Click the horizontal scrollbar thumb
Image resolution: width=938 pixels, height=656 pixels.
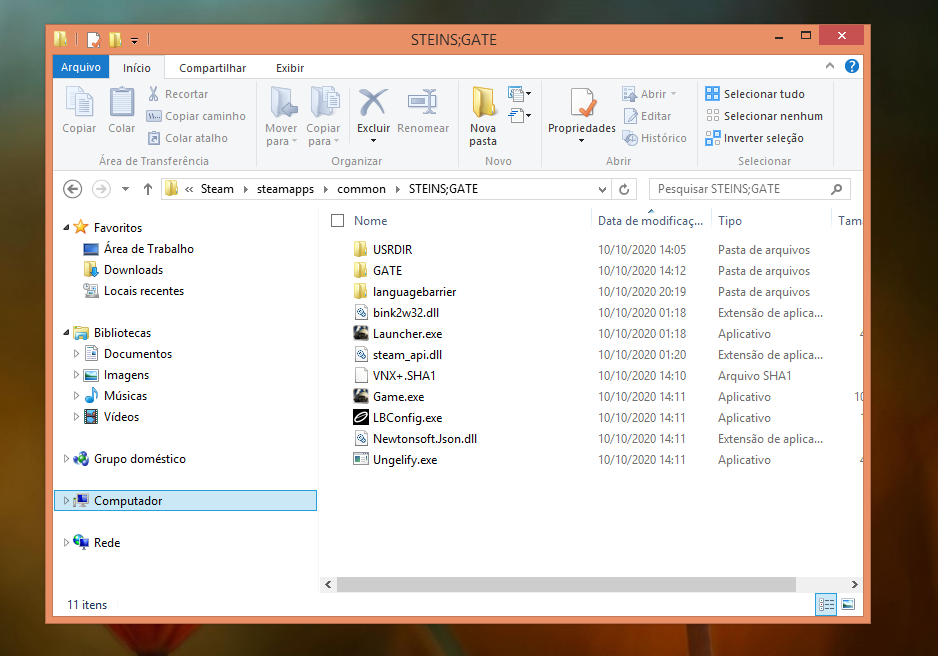coord(566,584)
